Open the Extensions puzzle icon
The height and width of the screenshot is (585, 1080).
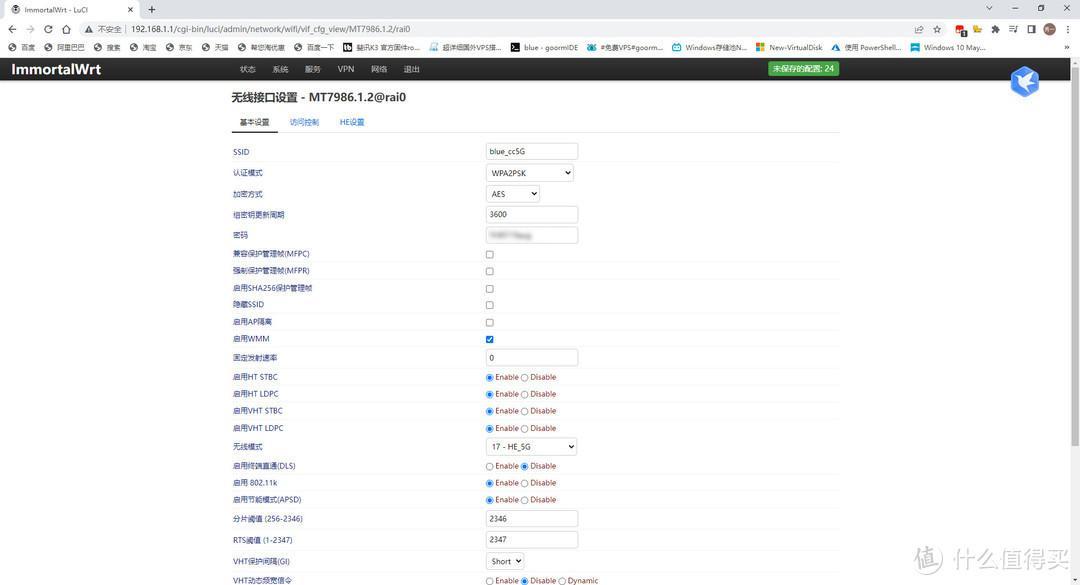995,29
